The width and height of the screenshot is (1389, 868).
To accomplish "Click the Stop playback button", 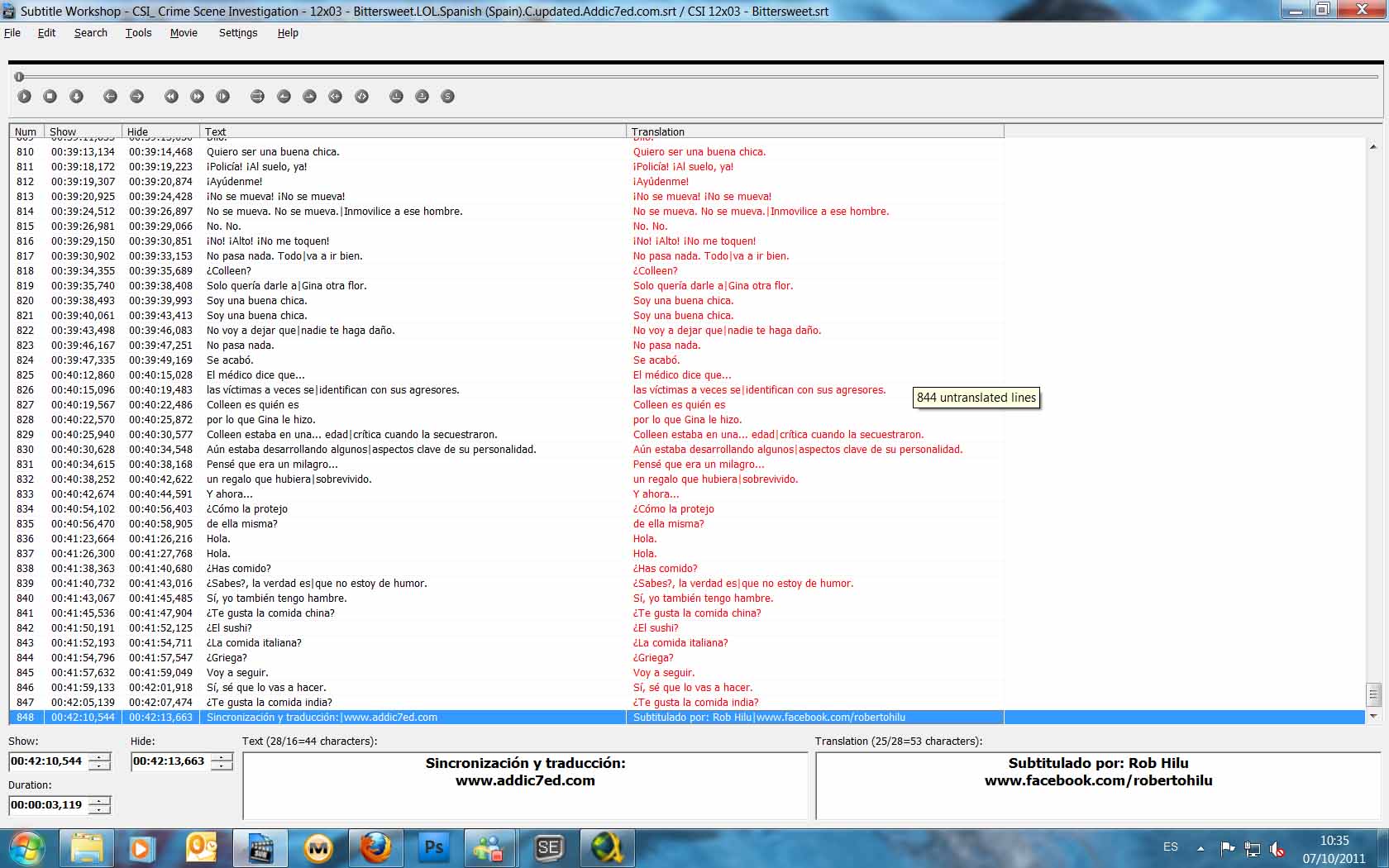I will pyautogui.click(x=50, y=97).
